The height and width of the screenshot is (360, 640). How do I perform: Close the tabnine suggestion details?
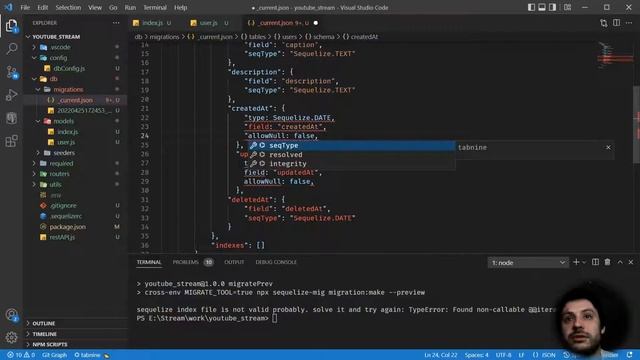coord(608,147)
